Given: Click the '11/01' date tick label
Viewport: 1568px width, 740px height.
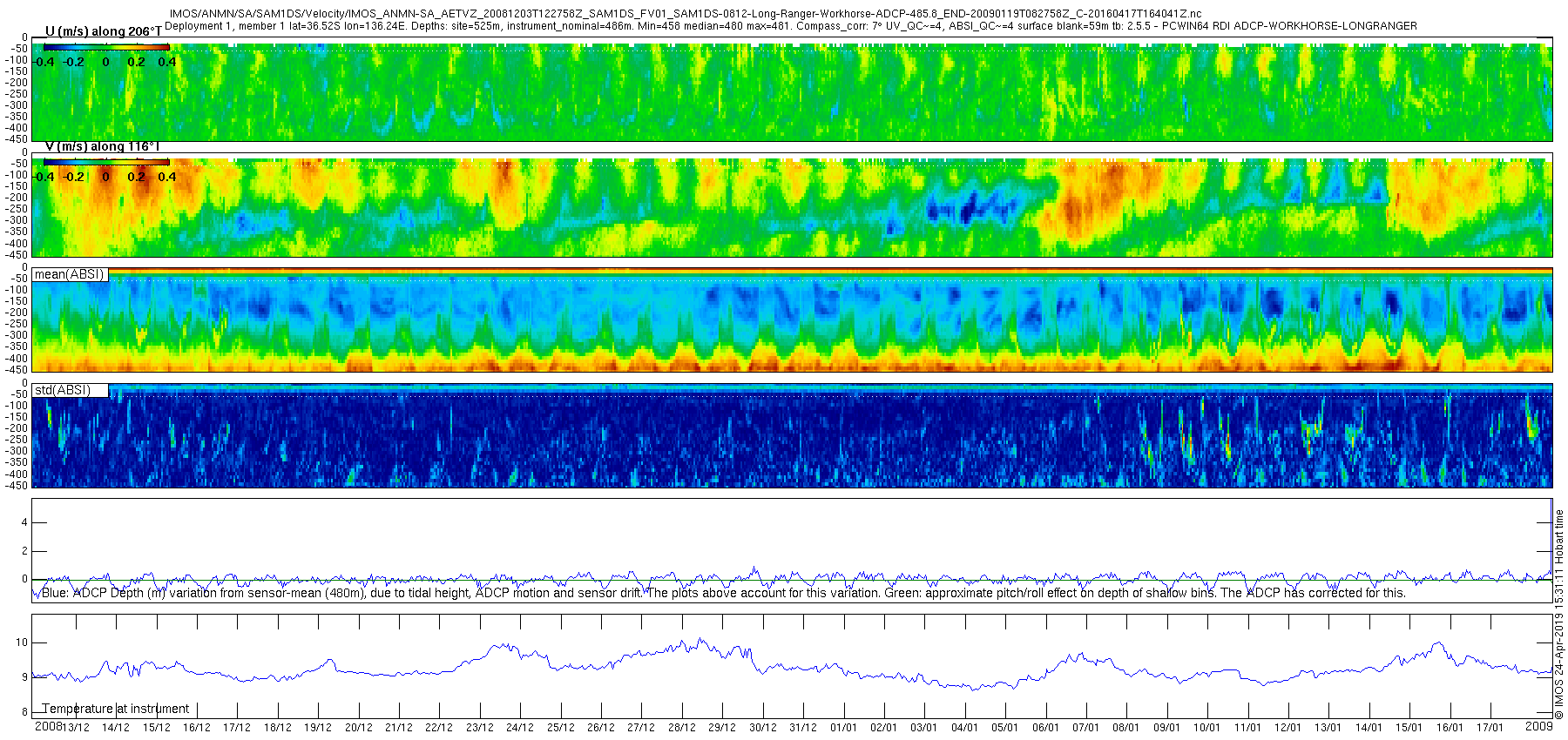Looking at the screenshot, I should (x=1248, y=728).
